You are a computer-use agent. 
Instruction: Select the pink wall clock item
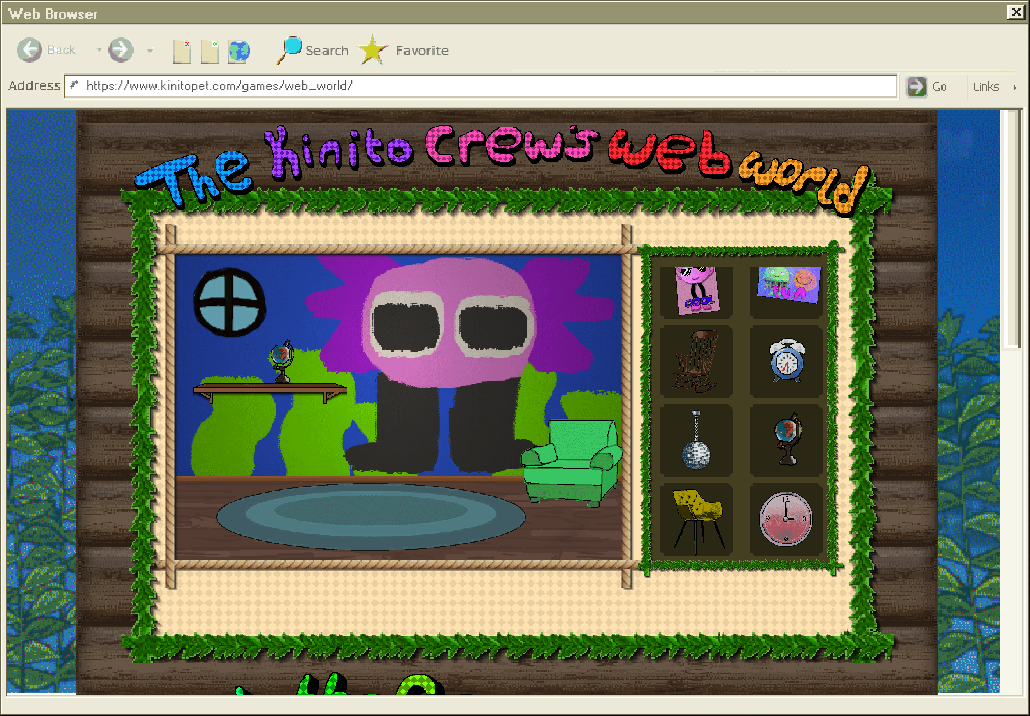pyautogui.click(x=786, y=518)
